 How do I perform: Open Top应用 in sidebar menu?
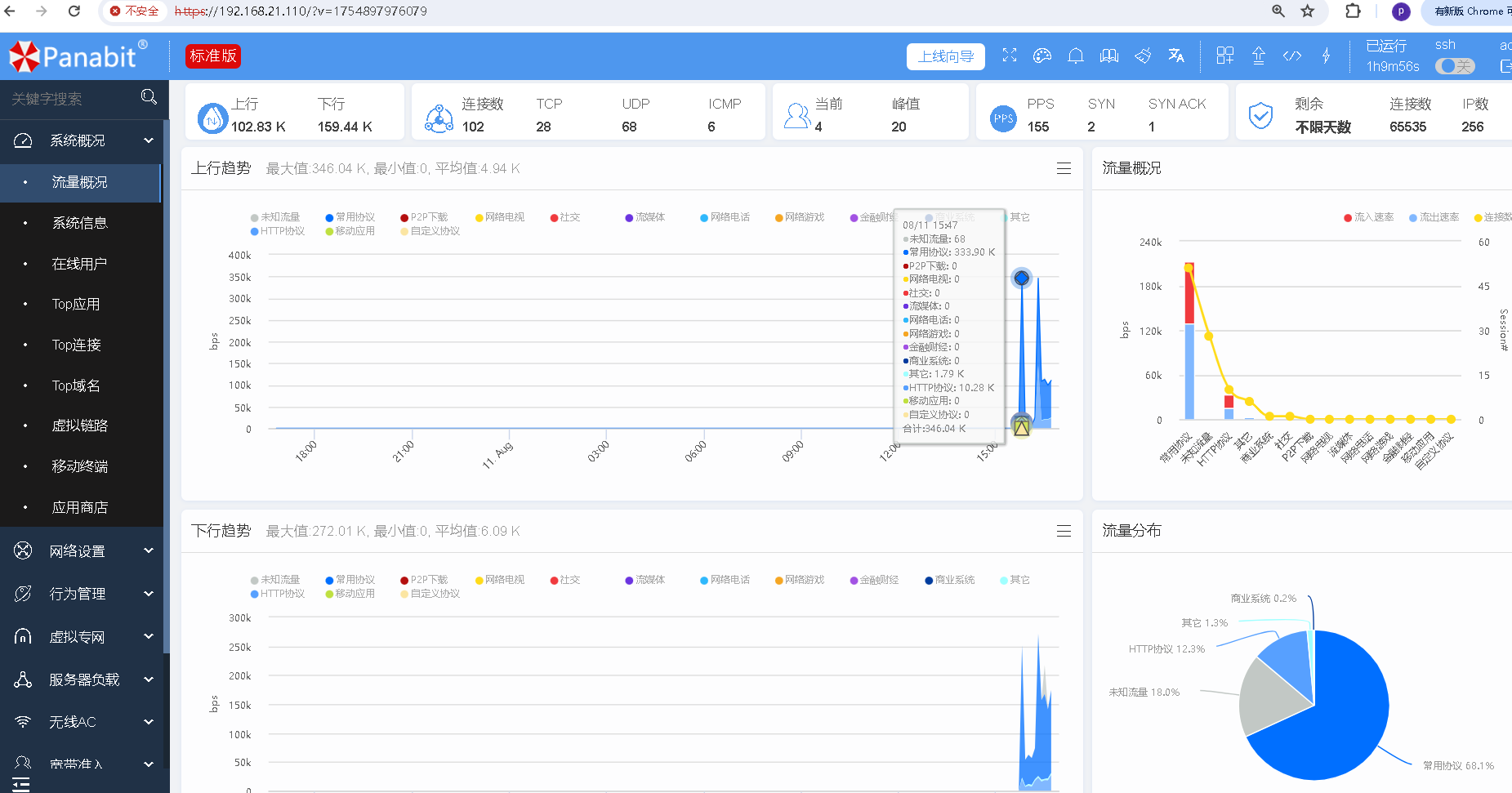[80, 304]
